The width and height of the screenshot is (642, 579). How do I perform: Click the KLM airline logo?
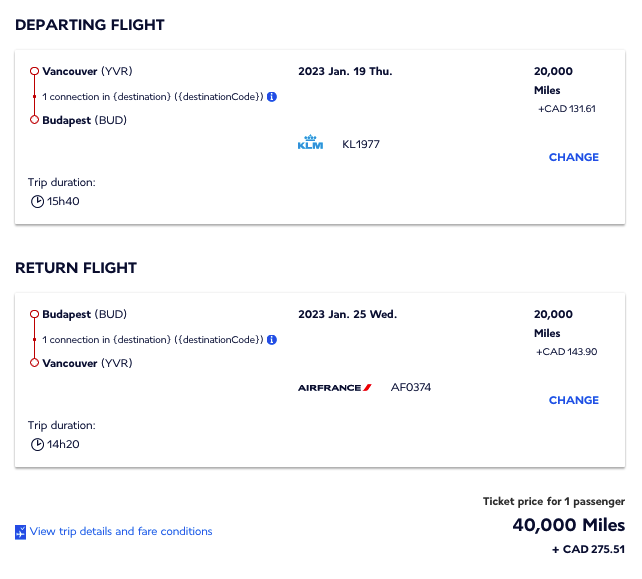[x=311, y=144]
